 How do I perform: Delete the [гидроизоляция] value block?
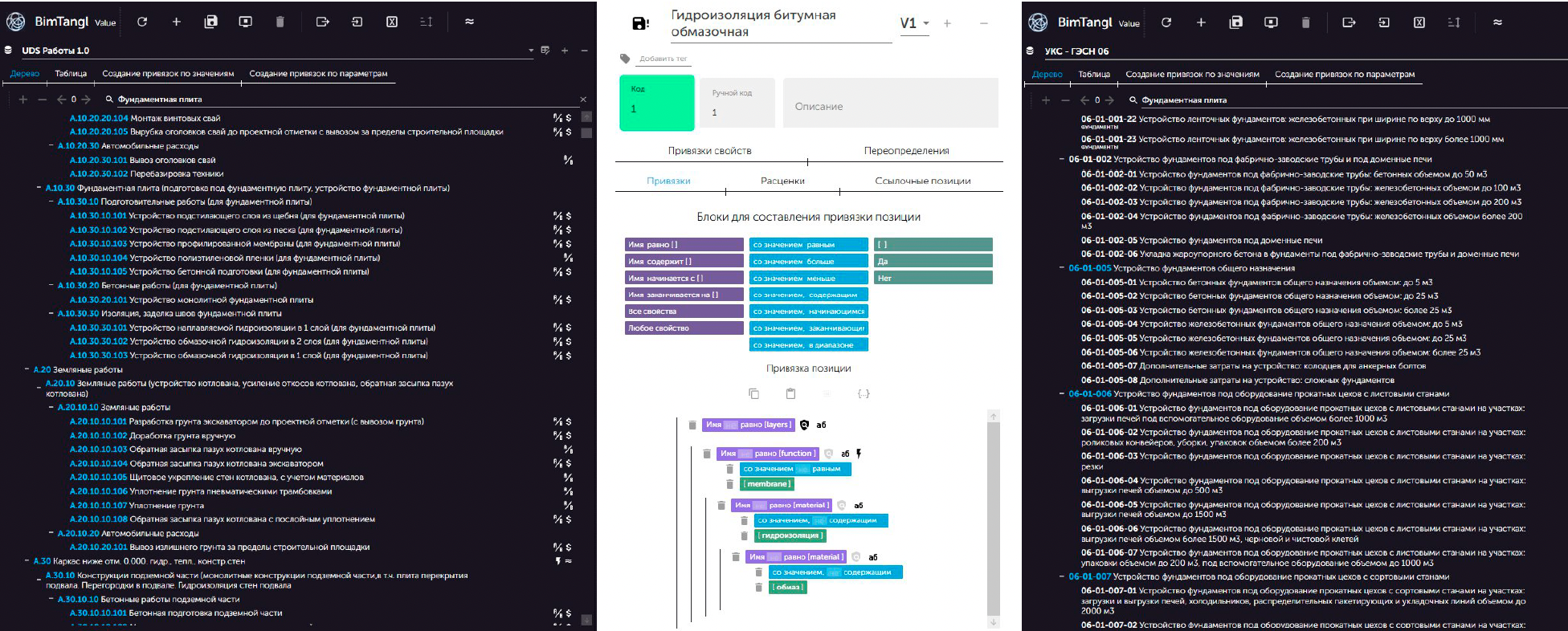(744, 535)
